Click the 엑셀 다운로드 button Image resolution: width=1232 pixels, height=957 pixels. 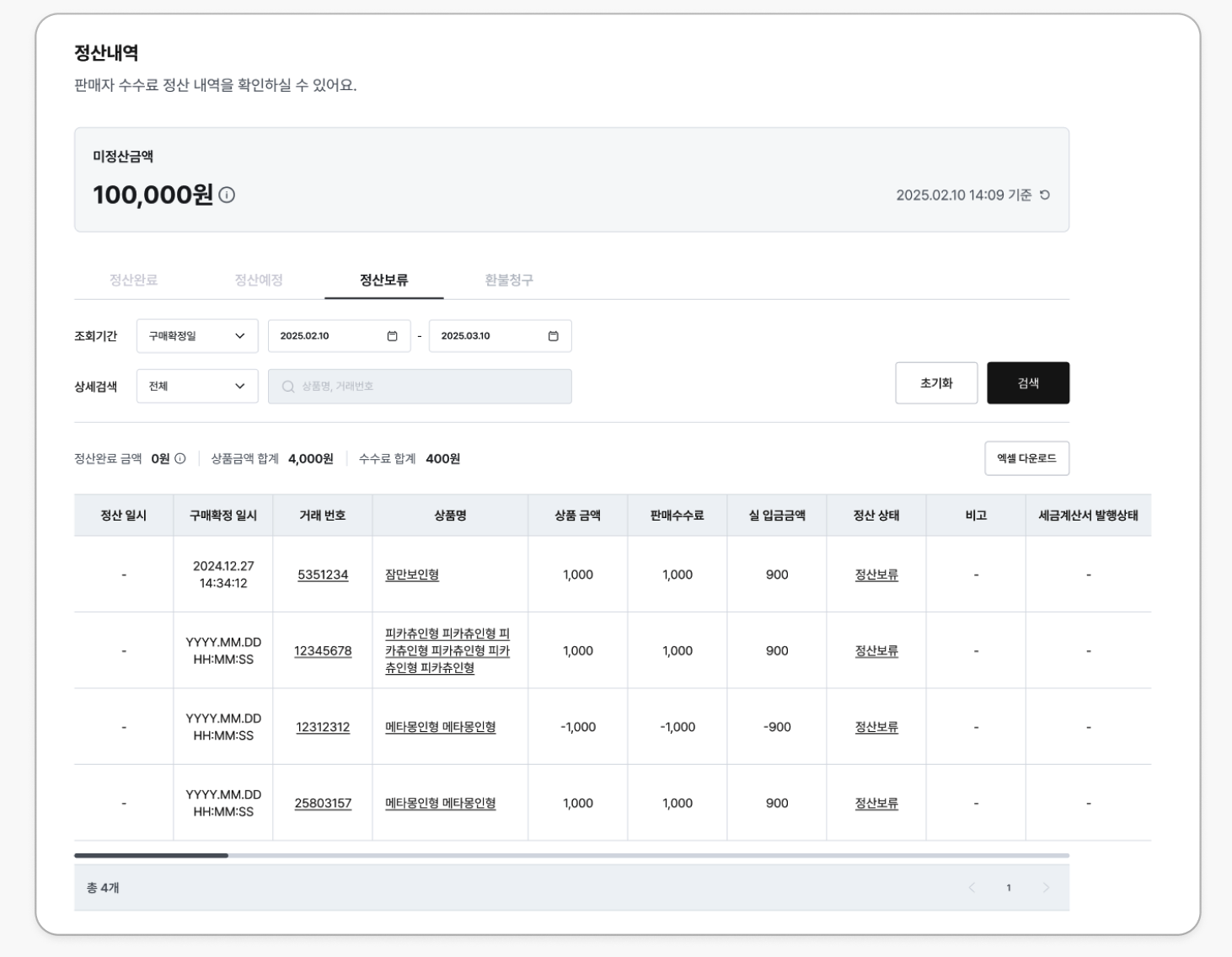(x=1026, y=458)
